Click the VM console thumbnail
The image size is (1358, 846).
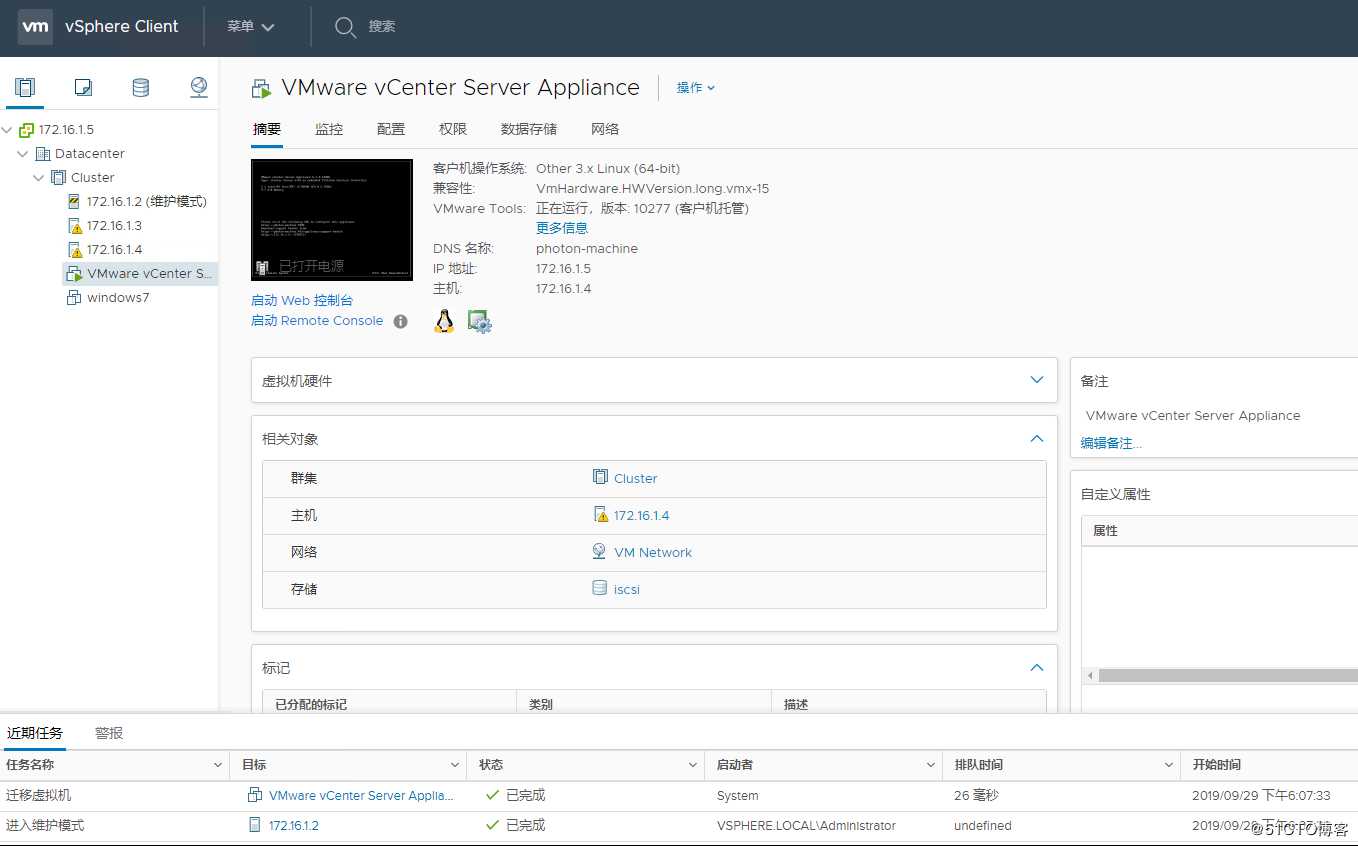(x=332, y=219)
